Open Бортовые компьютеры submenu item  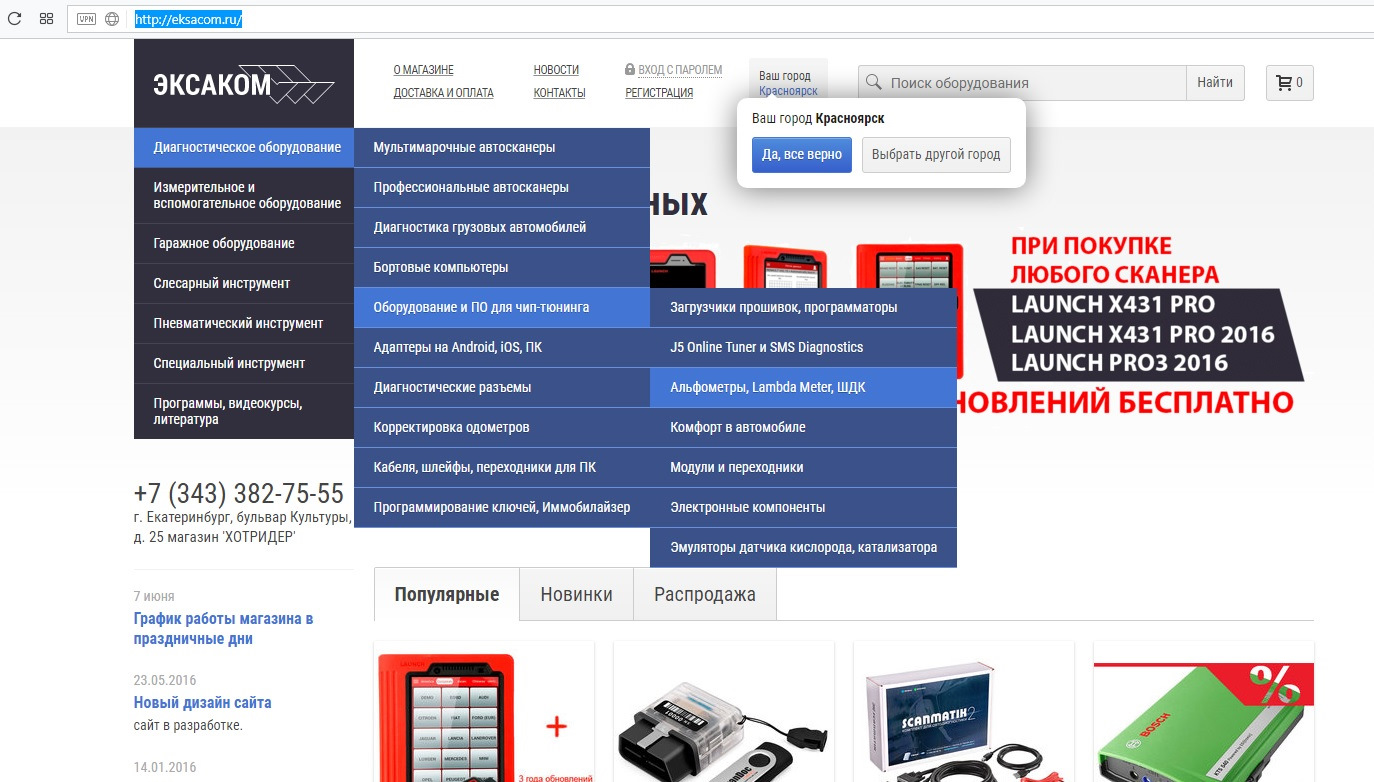[x=502, y=268]
